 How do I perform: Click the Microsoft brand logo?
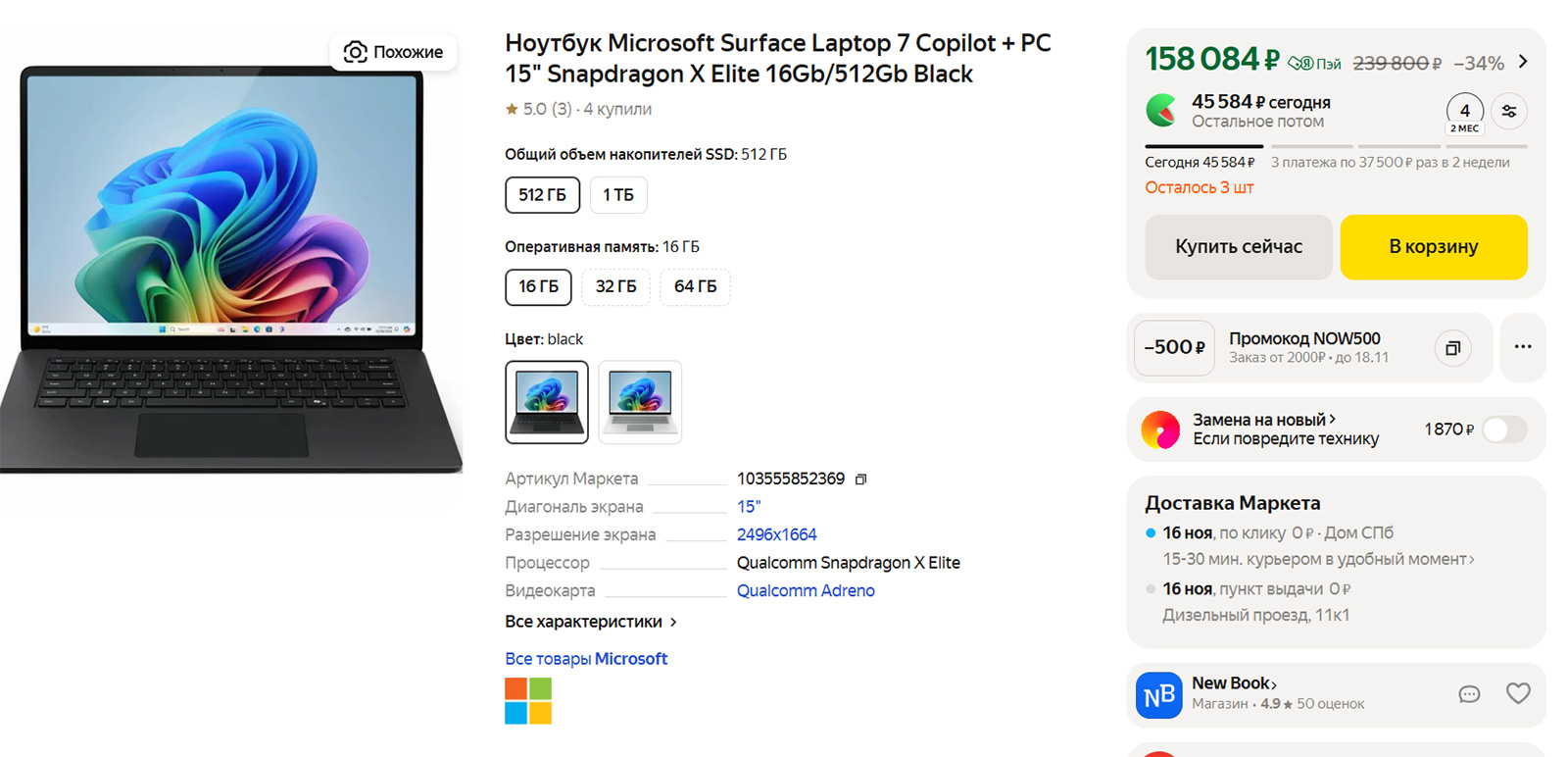528,701
